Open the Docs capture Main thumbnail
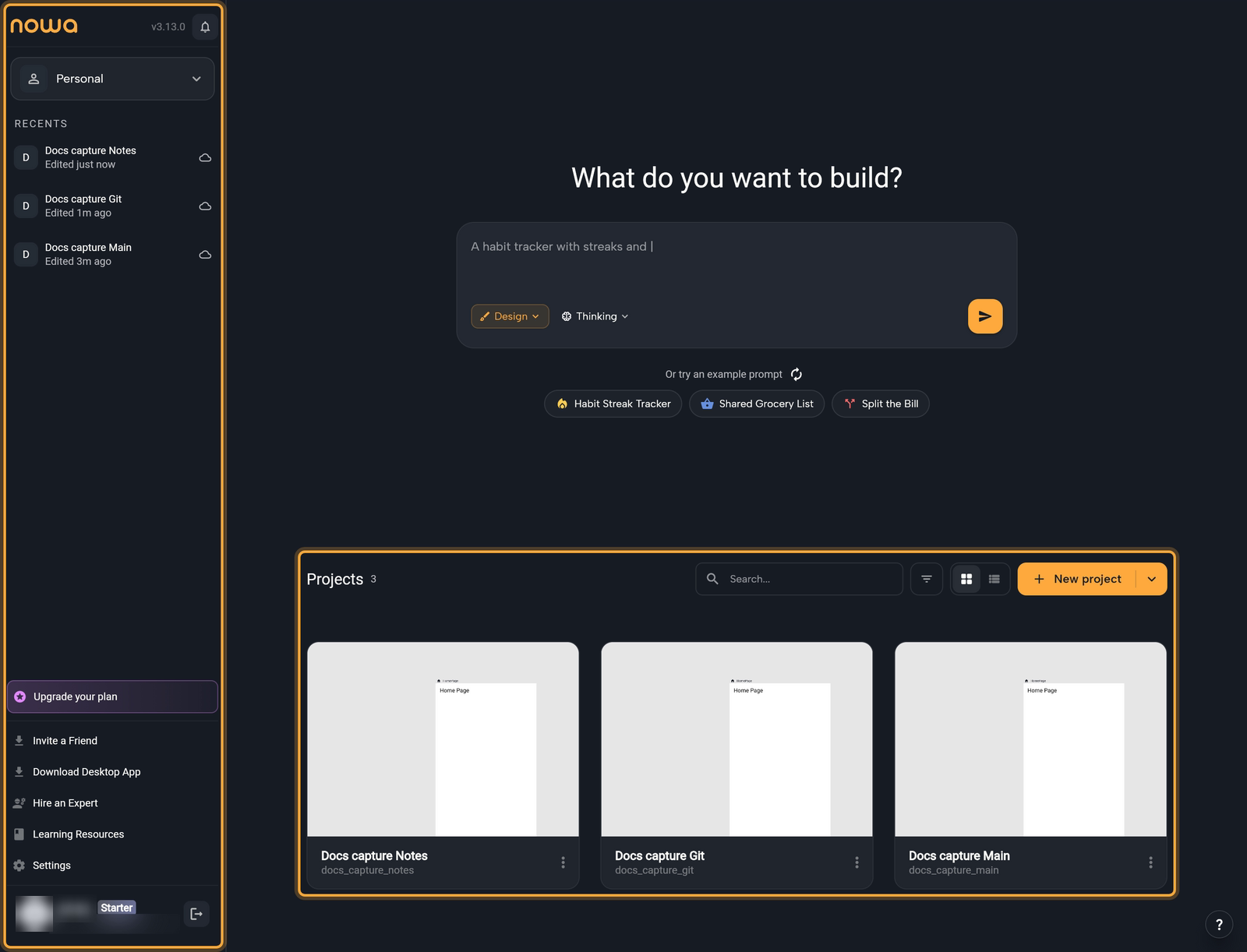This screenshot has width=1247, height=952. [1030, 739]
